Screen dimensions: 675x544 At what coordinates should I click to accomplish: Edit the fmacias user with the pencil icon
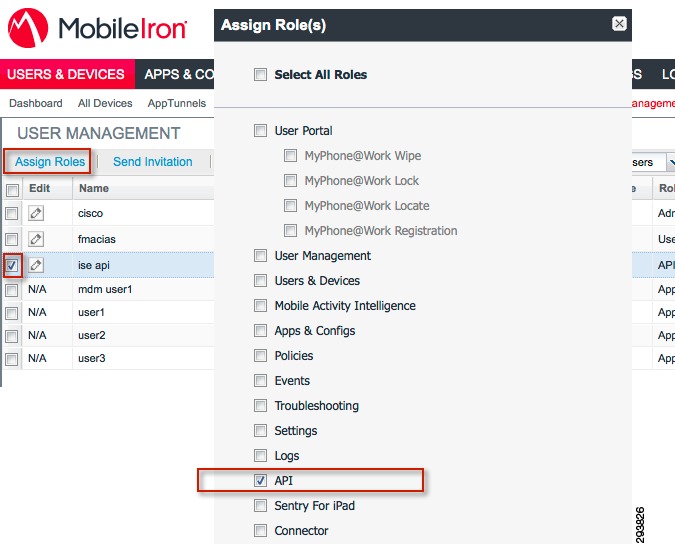tap(36, 239)
